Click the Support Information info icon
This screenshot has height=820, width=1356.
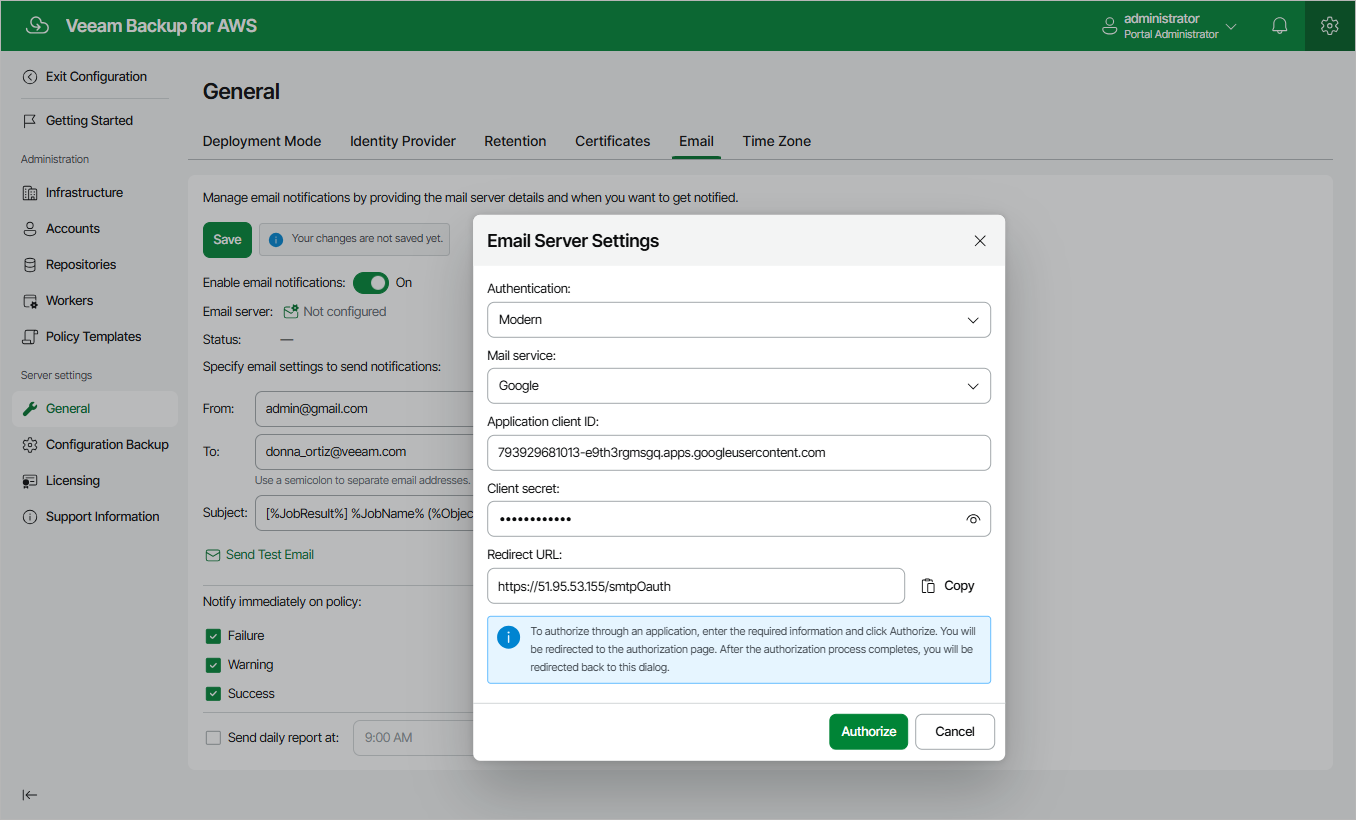tap(30, 517)
